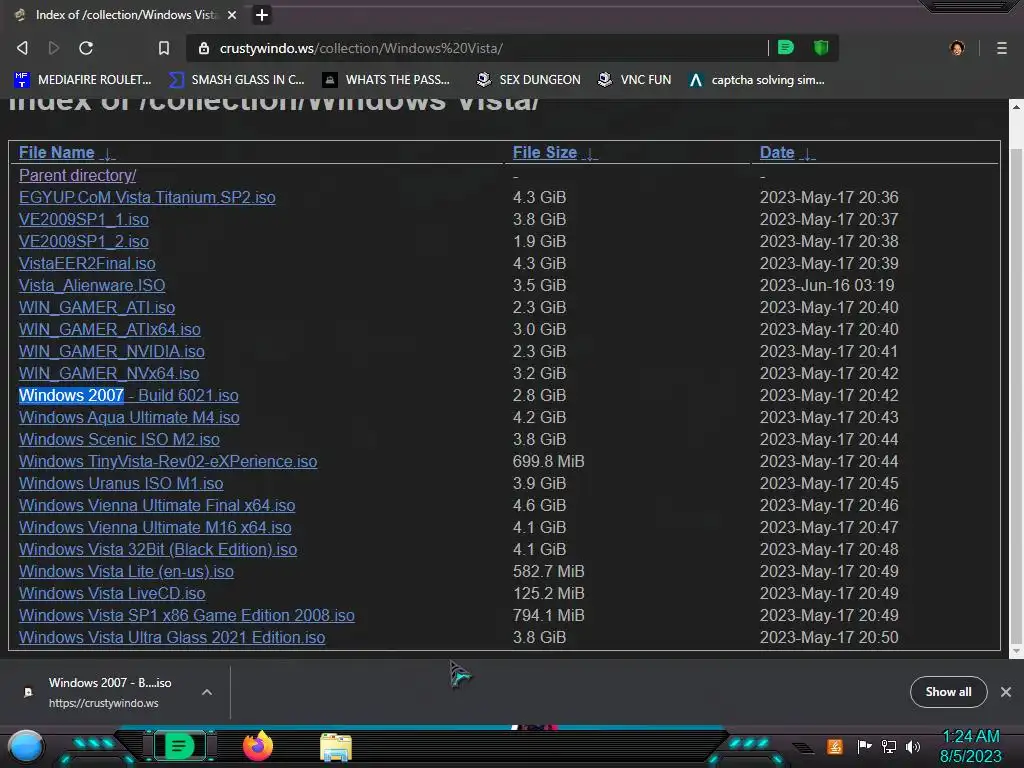Bookmark this page with the bookmark icon

[163, 48]
